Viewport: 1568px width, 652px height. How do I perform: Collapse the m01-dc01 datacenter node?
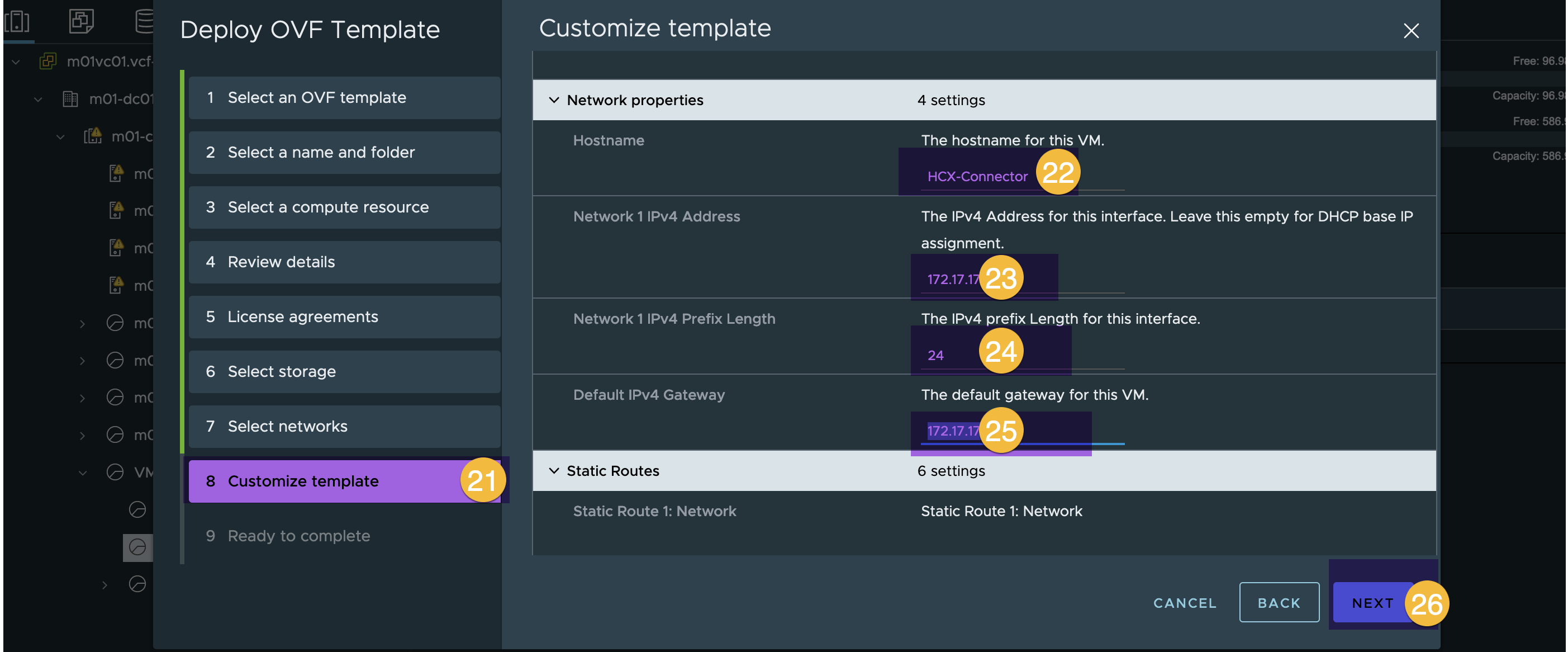pyautogui.click(x=39, y=100)
